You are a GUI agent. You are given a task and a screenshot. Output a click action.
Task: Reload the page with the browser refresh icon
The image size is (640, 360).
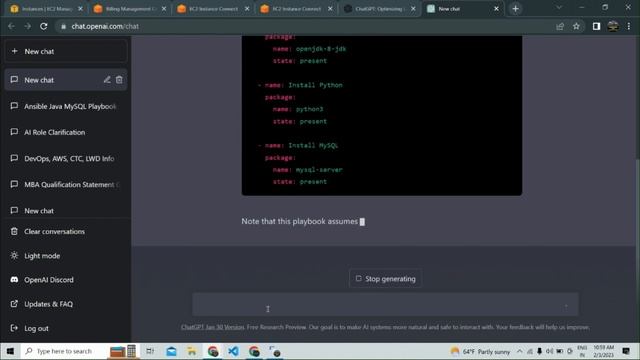click(44, 26)
